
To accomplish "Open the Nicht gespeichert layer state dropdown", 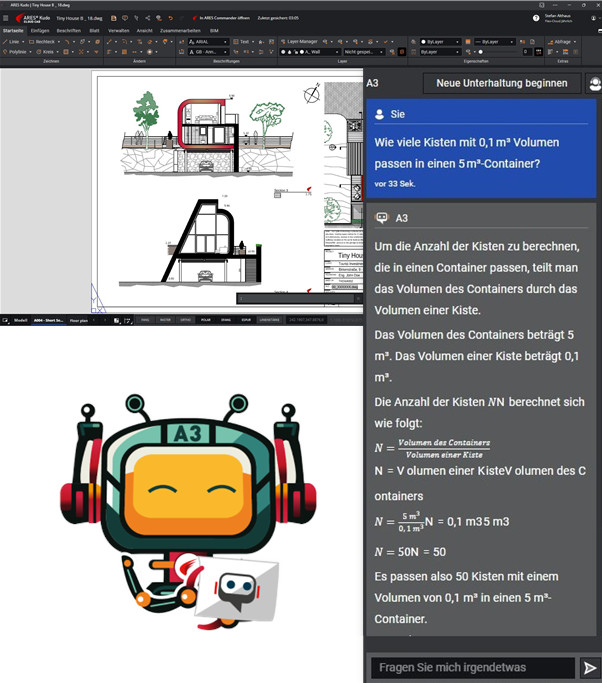I will (364, 52).
